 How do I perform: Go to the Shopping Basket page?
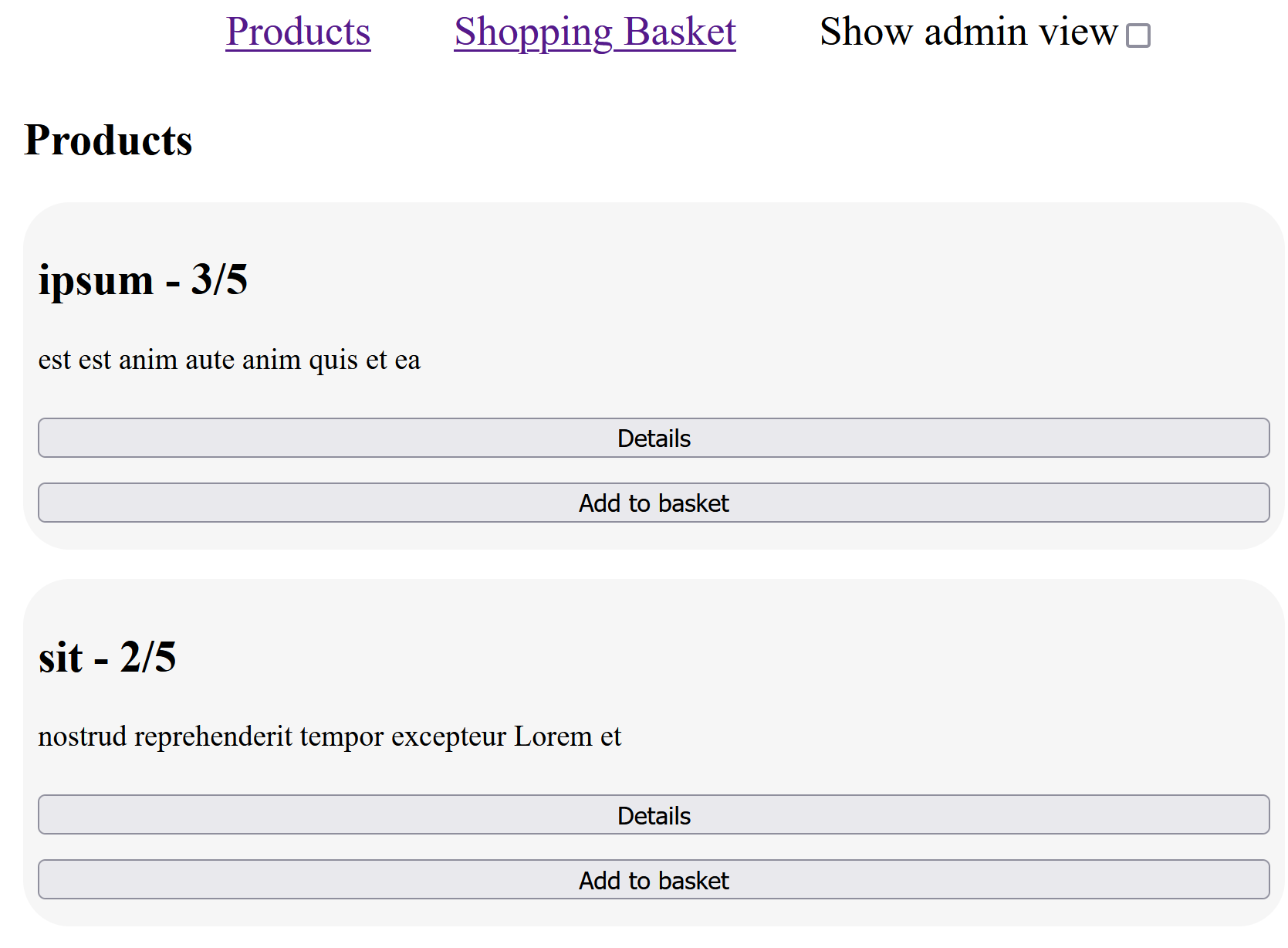point(594,32)
